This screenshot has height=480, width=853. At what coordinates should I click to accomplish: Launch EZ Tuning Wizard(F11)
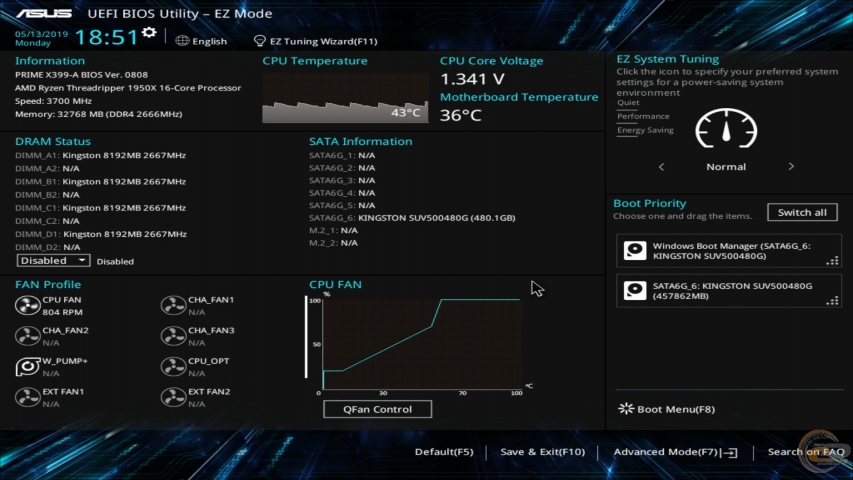pyautogui.click(x=323, y=41)
